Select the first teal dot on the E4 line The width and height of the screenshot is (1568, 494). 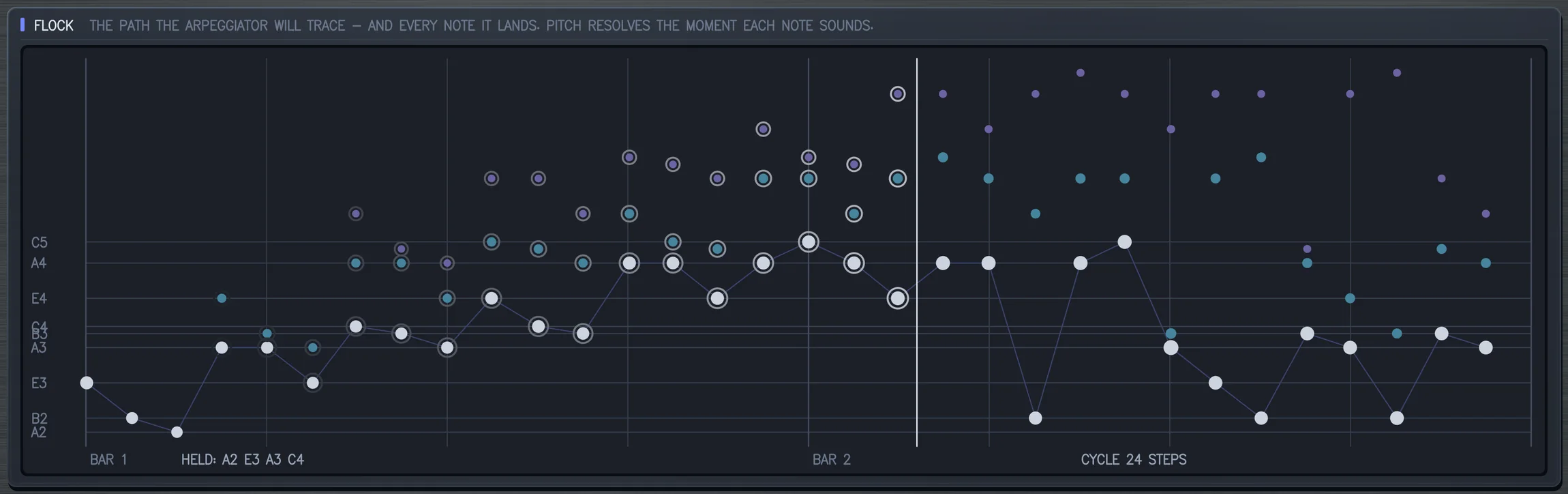[222, 298]
